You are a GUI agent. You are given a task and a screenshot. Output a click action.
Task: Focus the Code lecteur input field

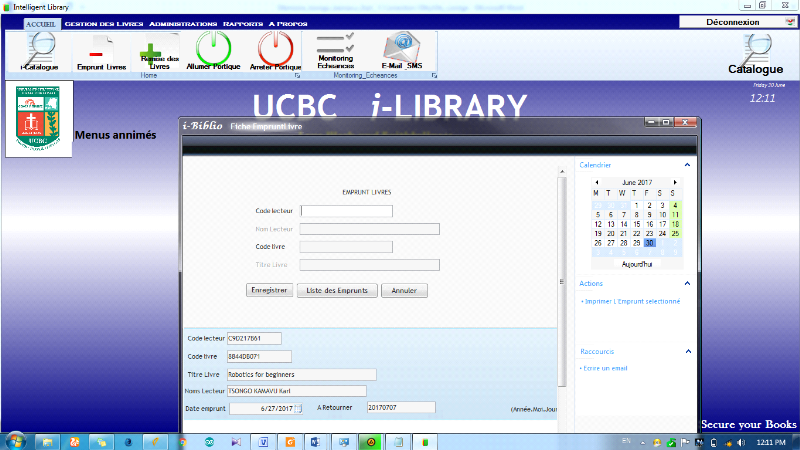coord(346,211)
